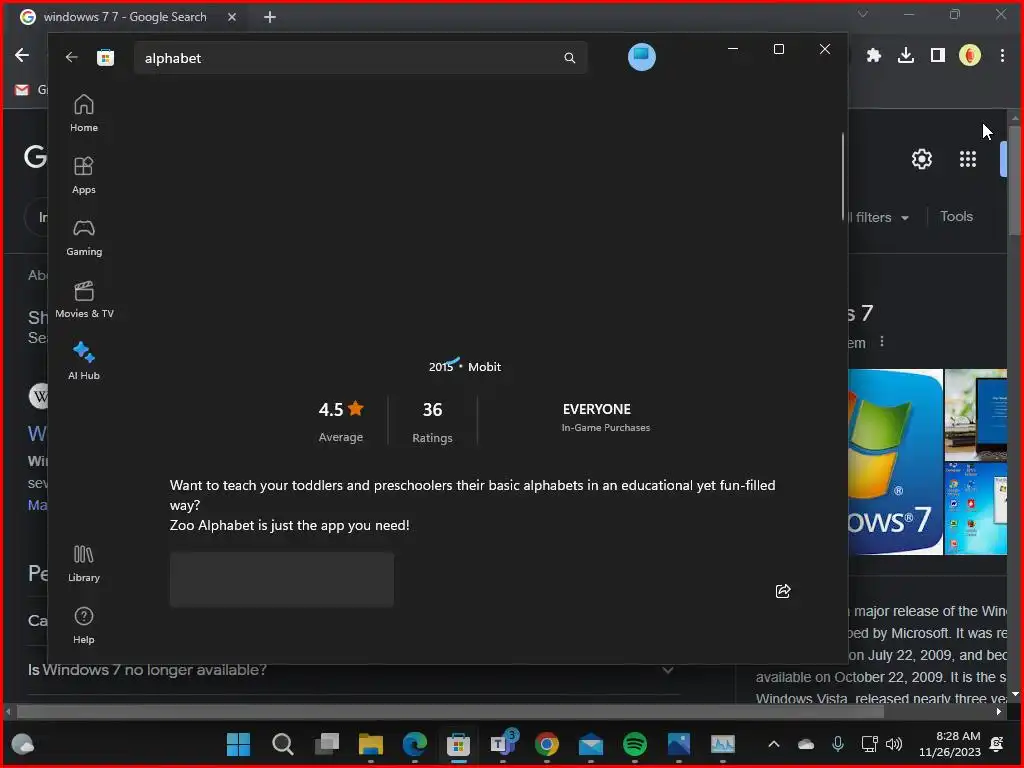Open clock showing 8:28 AM
The image size is (1024, 768).
[x=950, y=744]
